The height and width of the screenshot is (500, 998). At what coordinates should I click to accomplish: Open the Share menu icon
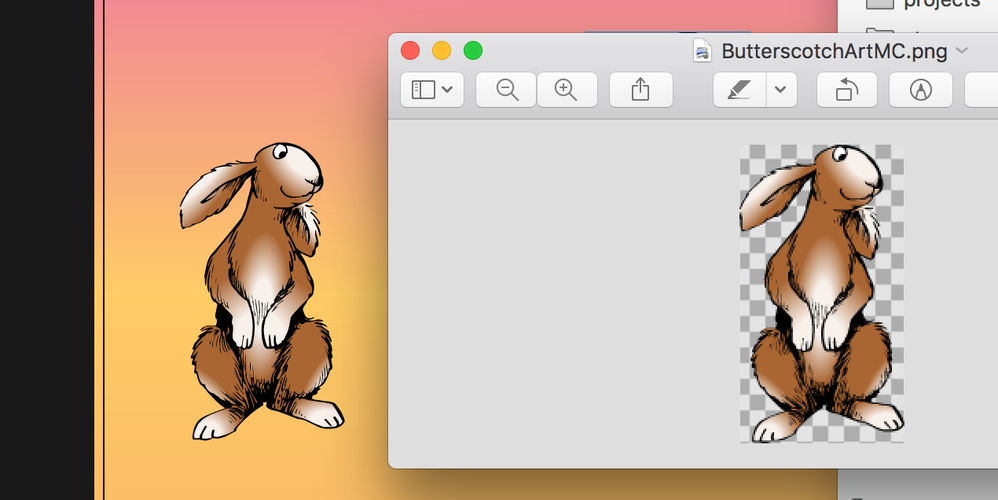(640, 90)
